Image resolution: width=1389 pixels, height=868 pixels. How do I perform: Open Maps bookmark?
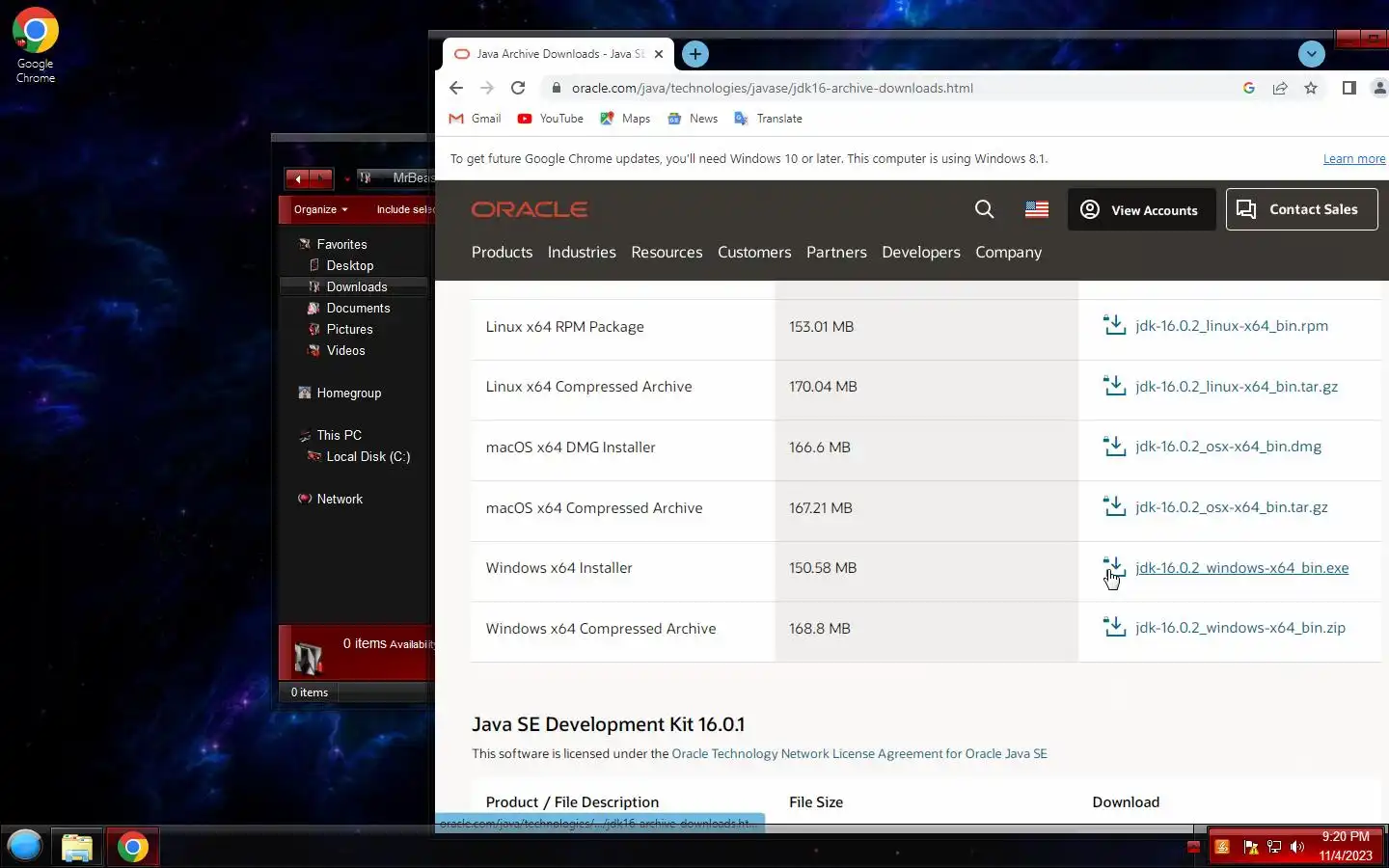point(625,119)
